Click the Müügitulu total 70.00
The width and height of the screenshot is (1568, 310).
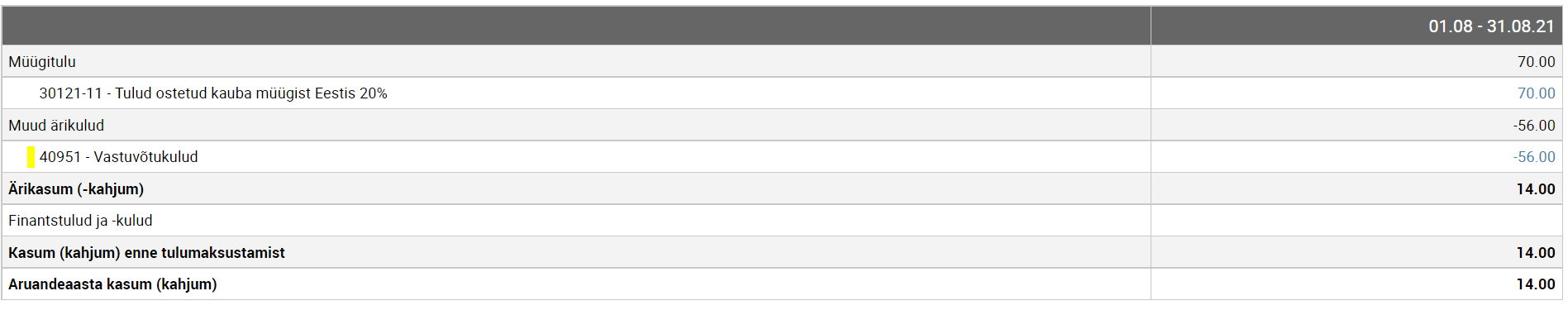pyautogui.click(x=1536, y=62)
